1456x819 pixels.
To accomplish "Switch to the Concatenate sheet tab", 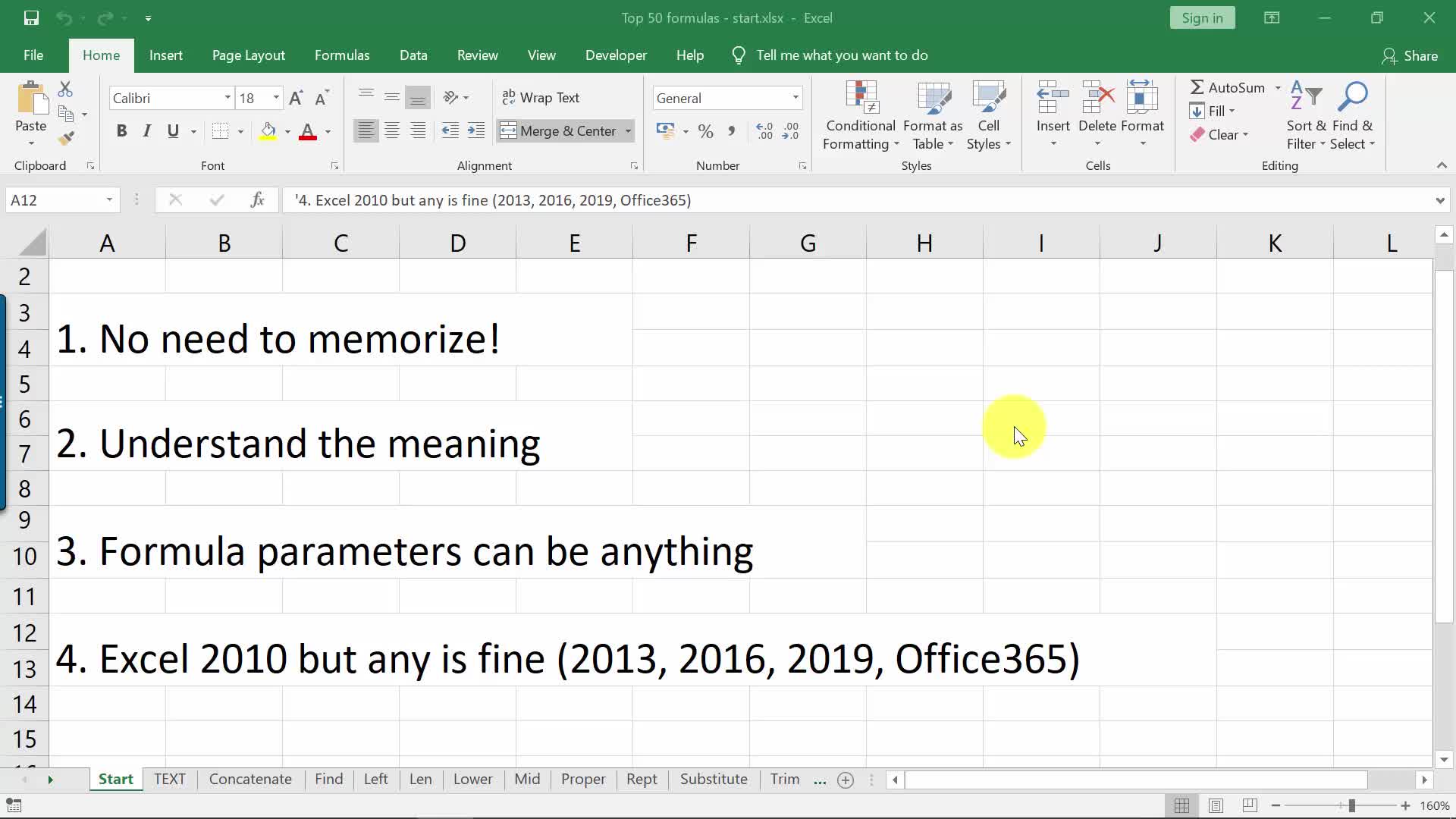I will click(x=250, y=779).
